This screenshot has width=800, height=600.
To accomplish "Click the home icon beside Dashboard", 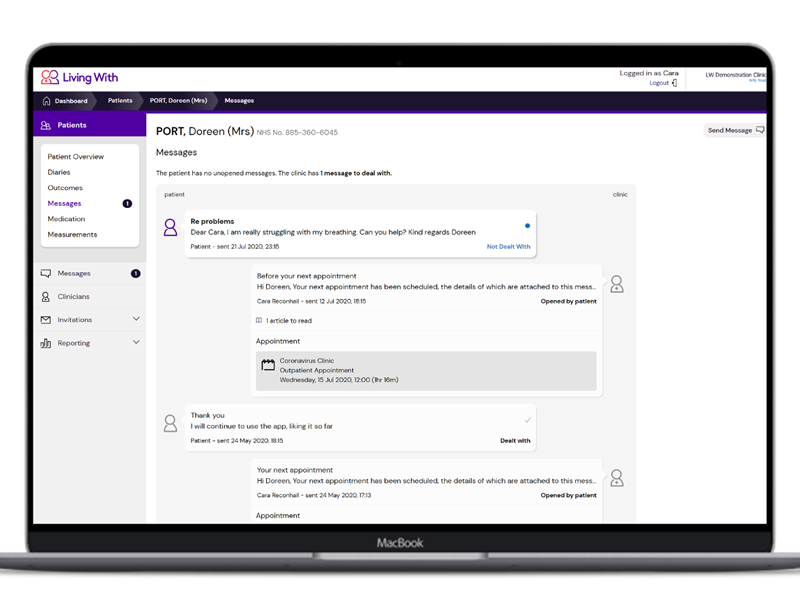I will pyautogui.click(x=47, y=101).
